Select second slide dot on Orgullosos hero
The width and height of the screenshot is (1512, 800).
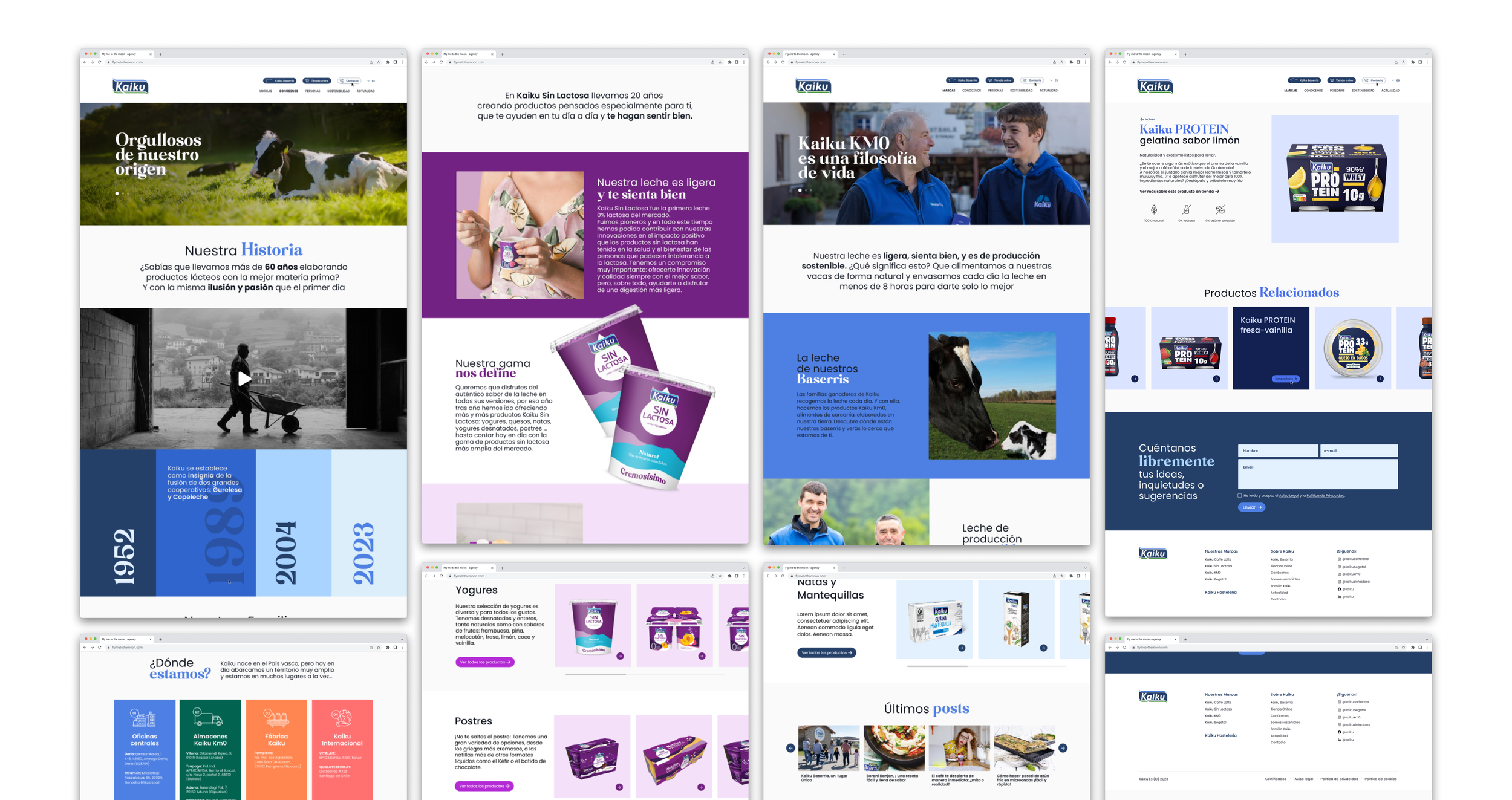pos(123,193)
